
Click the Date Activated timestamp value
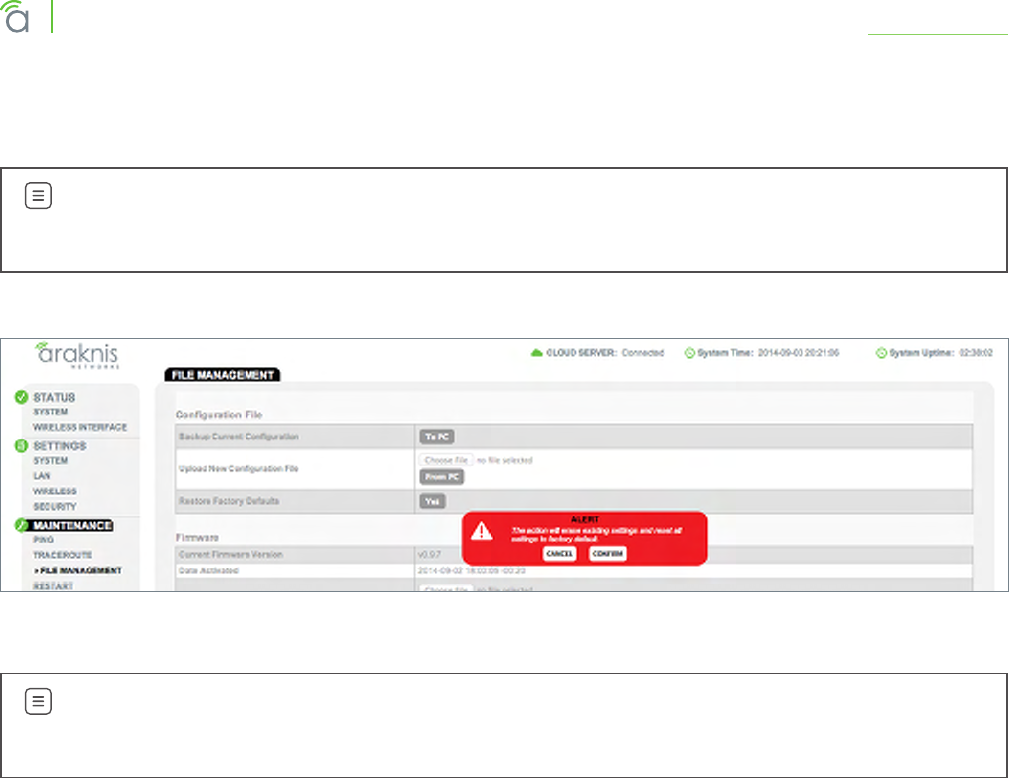point(472,571)
